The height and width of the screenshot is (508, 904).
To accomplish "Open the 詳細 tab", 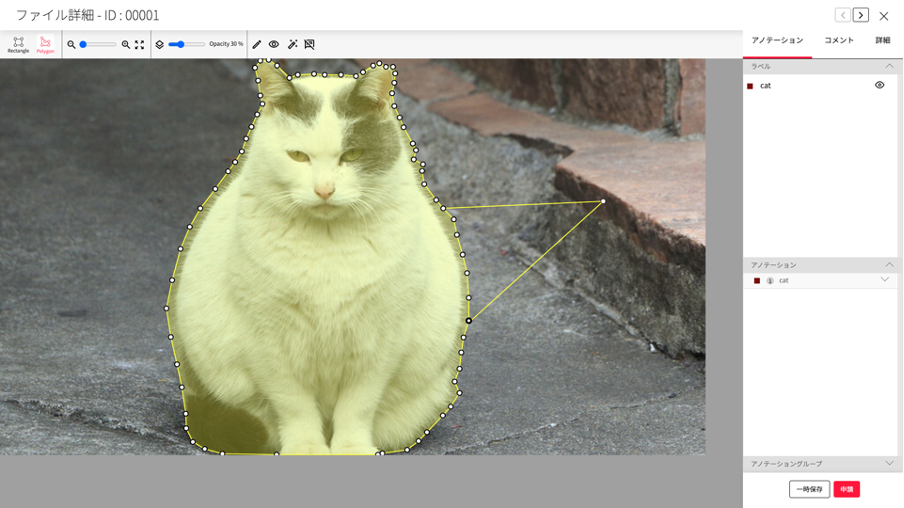I will pyautogui.click(x=882, y=41).
